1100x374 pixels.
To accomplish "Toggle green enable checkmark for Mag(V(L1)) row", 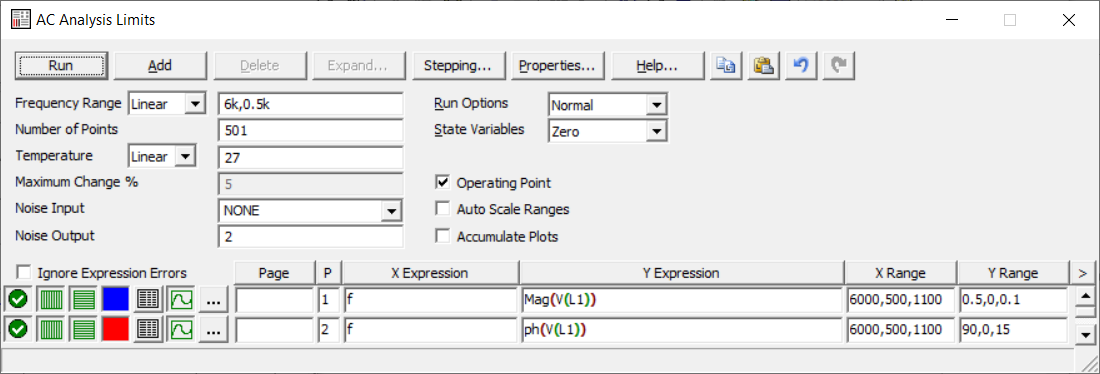I will pyautogui.click(x=18, y=300).
